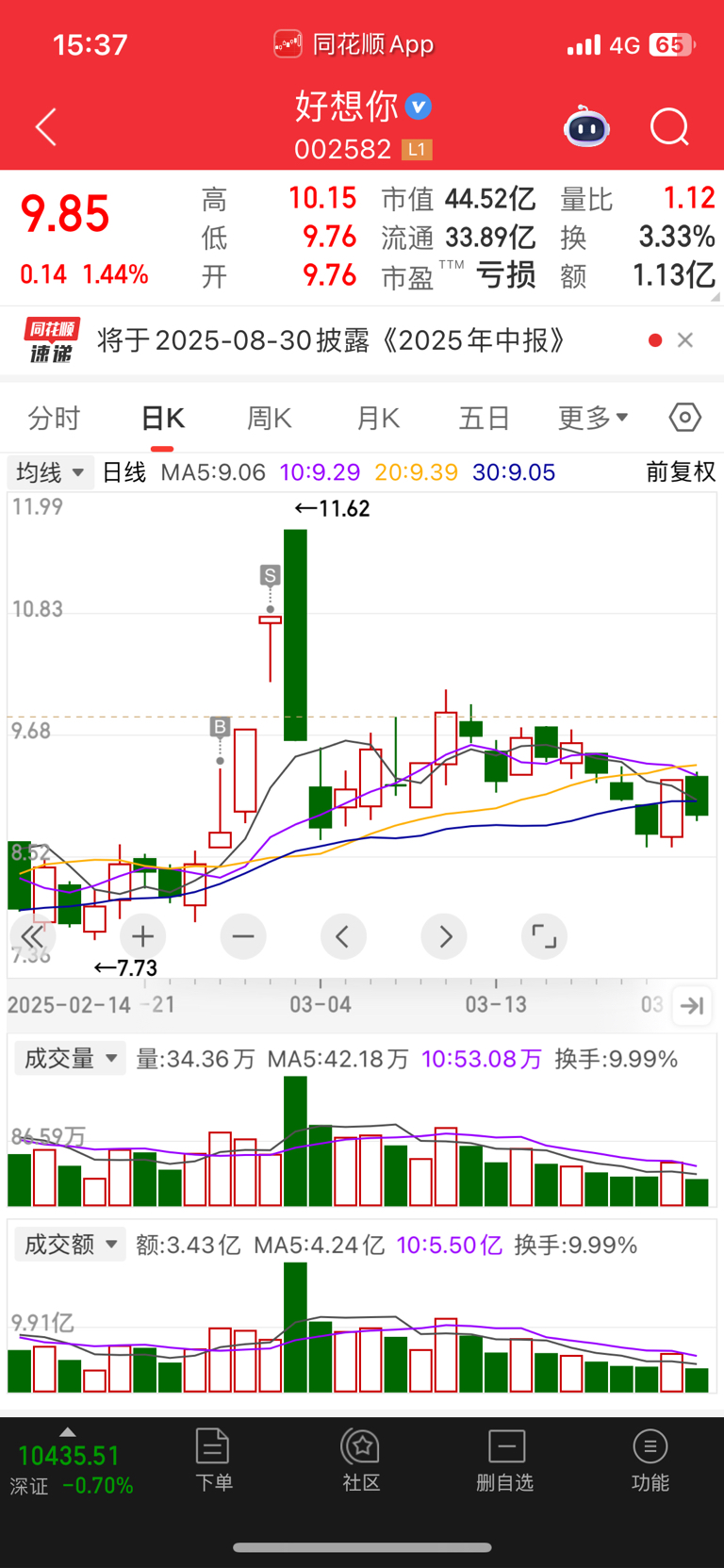Tap the current price 9.85

point(65,215)
